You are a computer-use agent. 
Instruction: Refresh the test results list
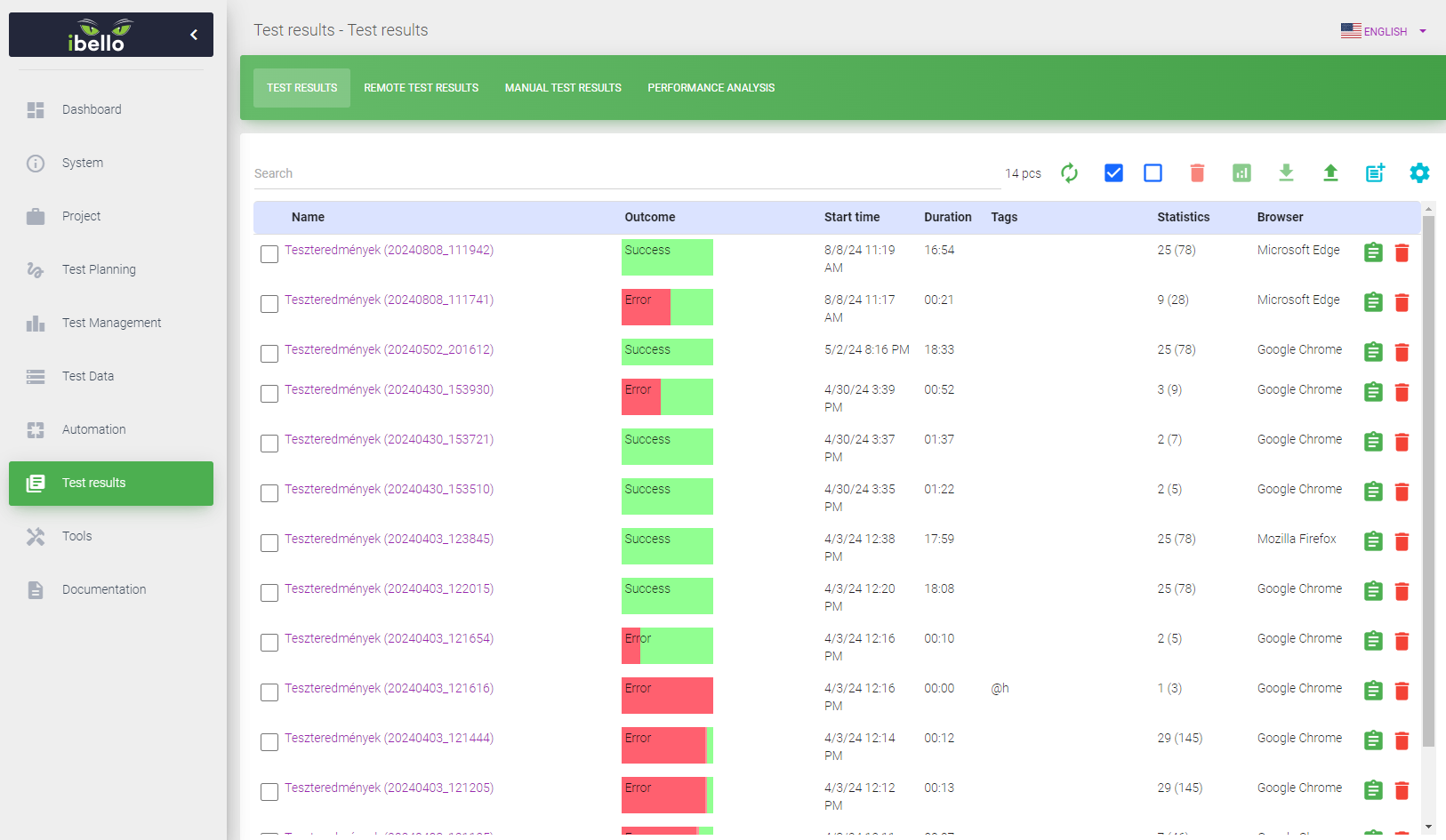pyautogui.click(x=1069, y=172)
